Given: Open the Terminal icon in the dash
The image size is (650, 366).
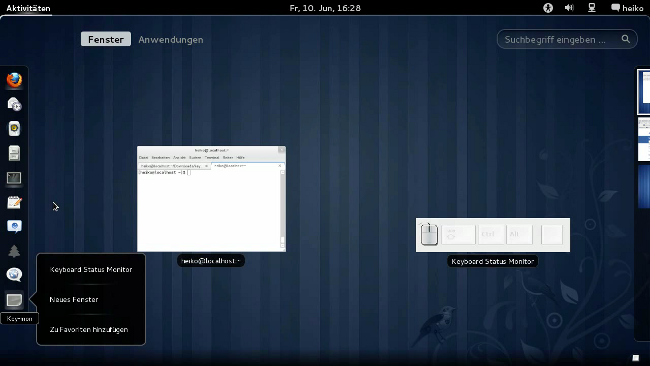Looking at the screenshot, I should (x=14, y=178).
